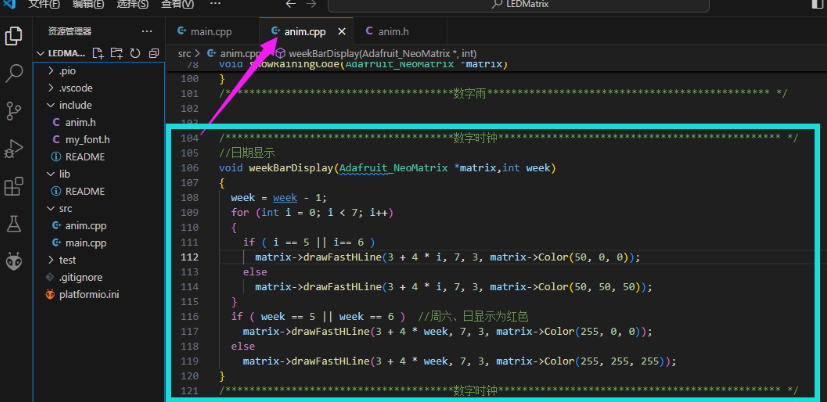The height and width of the screenshot is (402, 827).
Task: Click the navigate forward arrow in title bar
Action: click(x=311, y=4)
